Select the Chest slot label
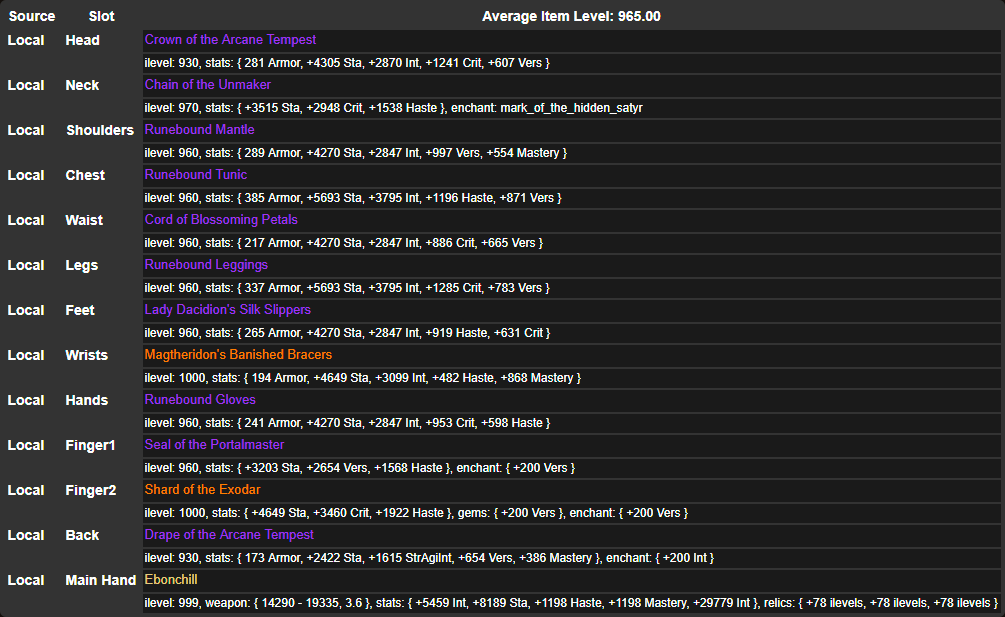1005x617 pixels. tap(85, 175)
